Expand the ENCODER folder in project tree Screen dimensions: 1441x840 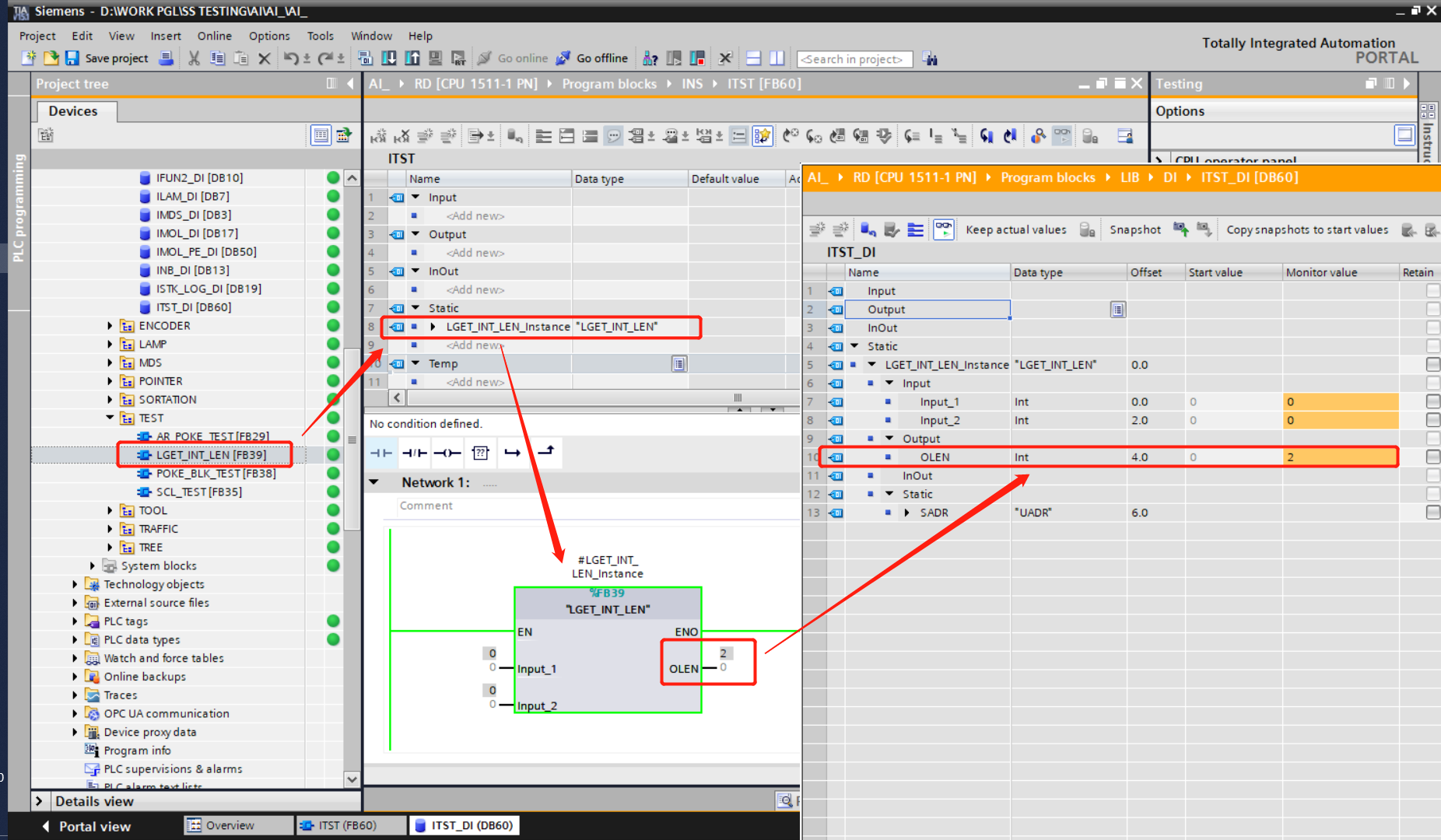pos(110,326)
